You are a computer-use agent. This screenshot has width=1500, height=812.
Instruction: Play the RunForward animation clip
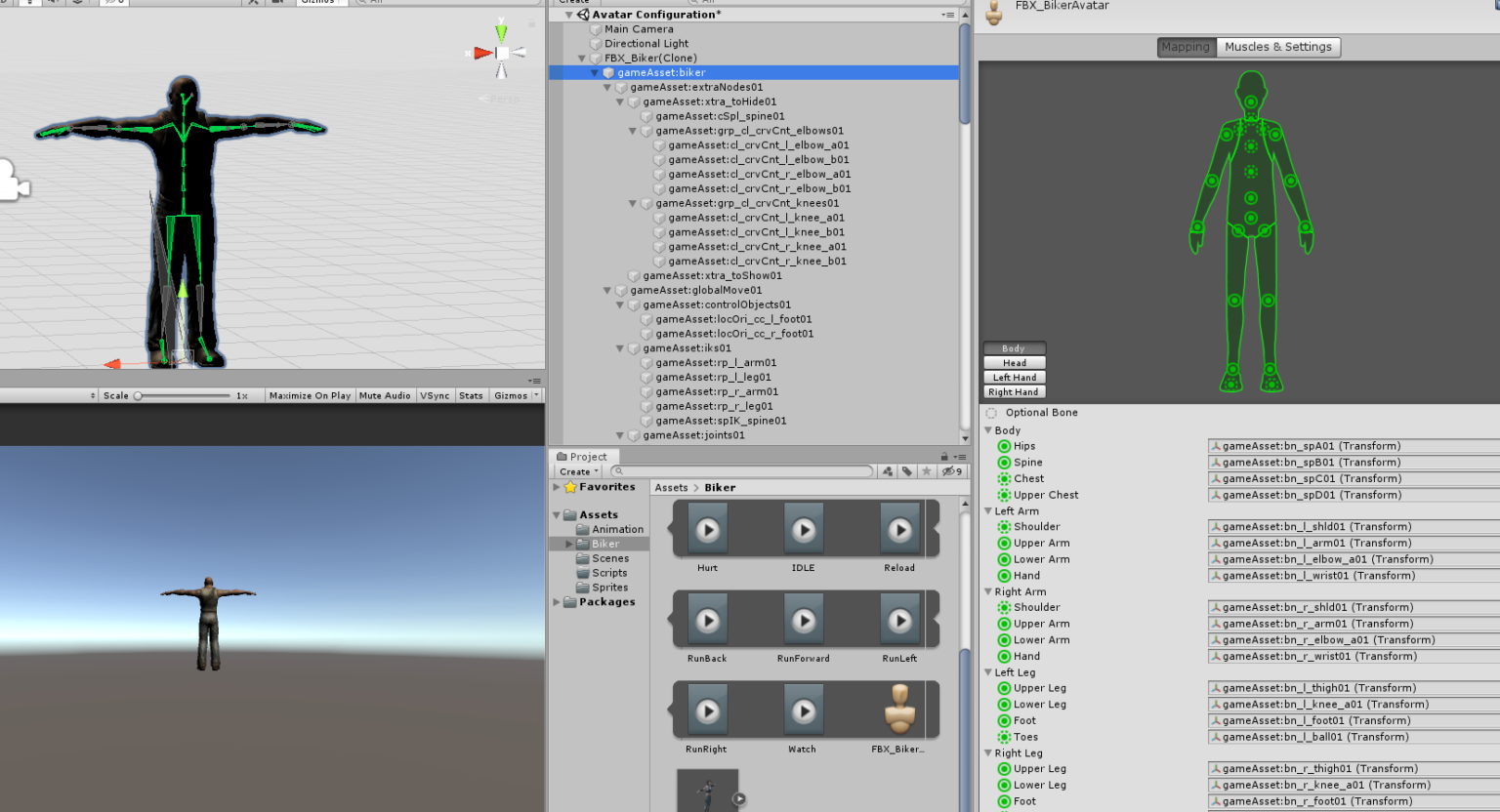click(803, 619)
